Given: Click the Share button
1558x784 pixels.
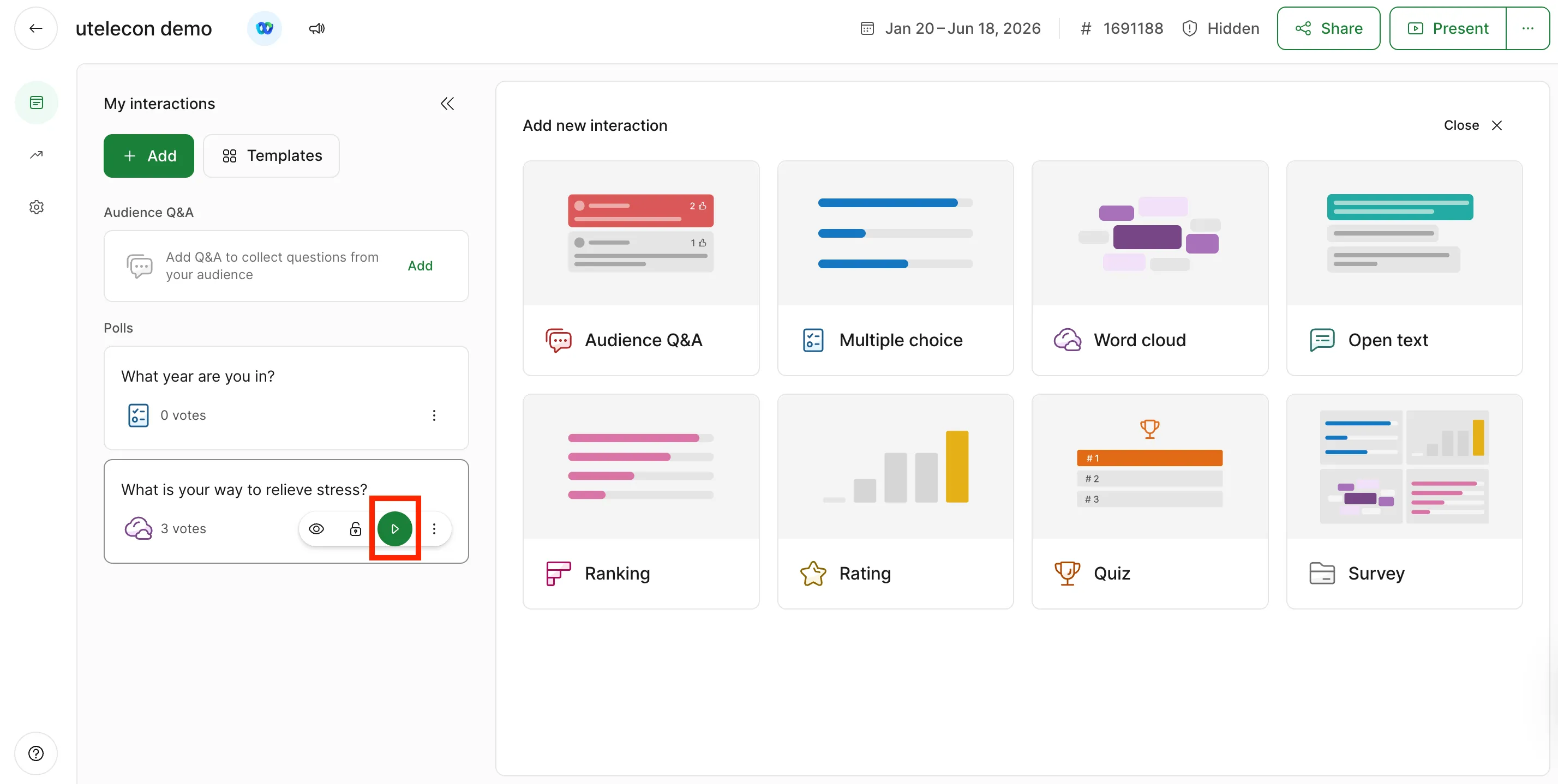Looking at the screenshot, I should click(x=1328, y=28).
